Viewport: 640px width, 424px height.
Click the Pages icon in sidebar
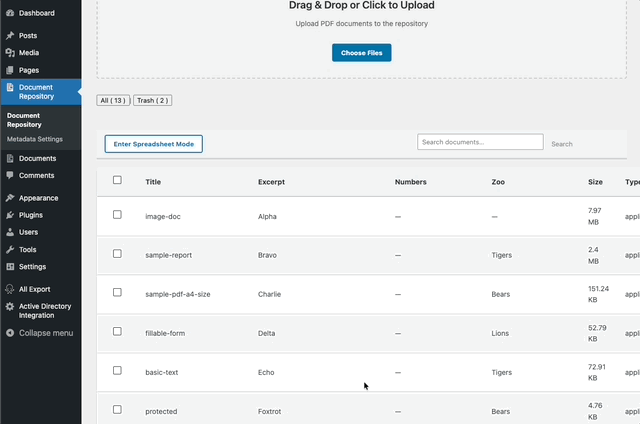point(10,70)
